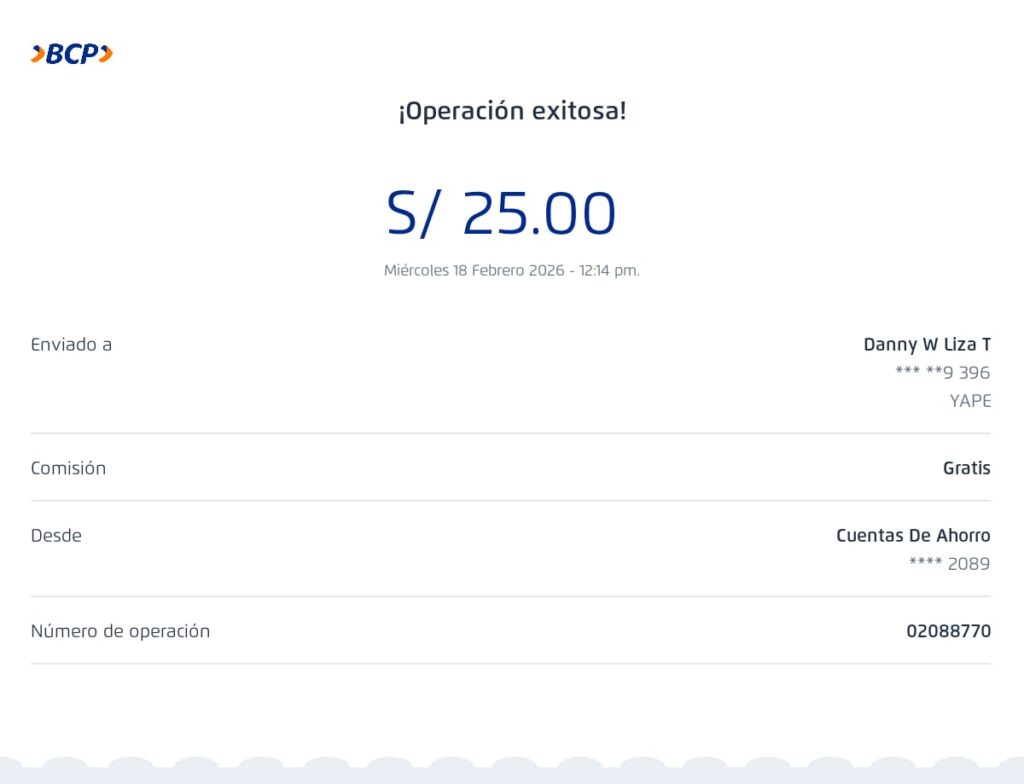The image size is (1024, 784).
Task: Click the "Comisión" label
Action: pyautogui.click(x=68, y=468)
